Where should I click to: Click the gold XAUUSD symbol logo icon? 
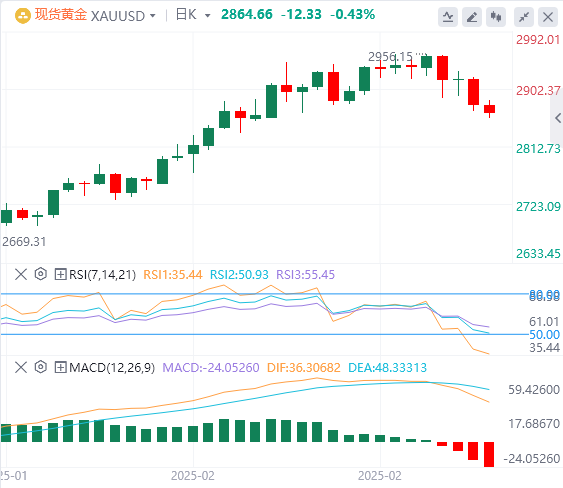(23, 16)
